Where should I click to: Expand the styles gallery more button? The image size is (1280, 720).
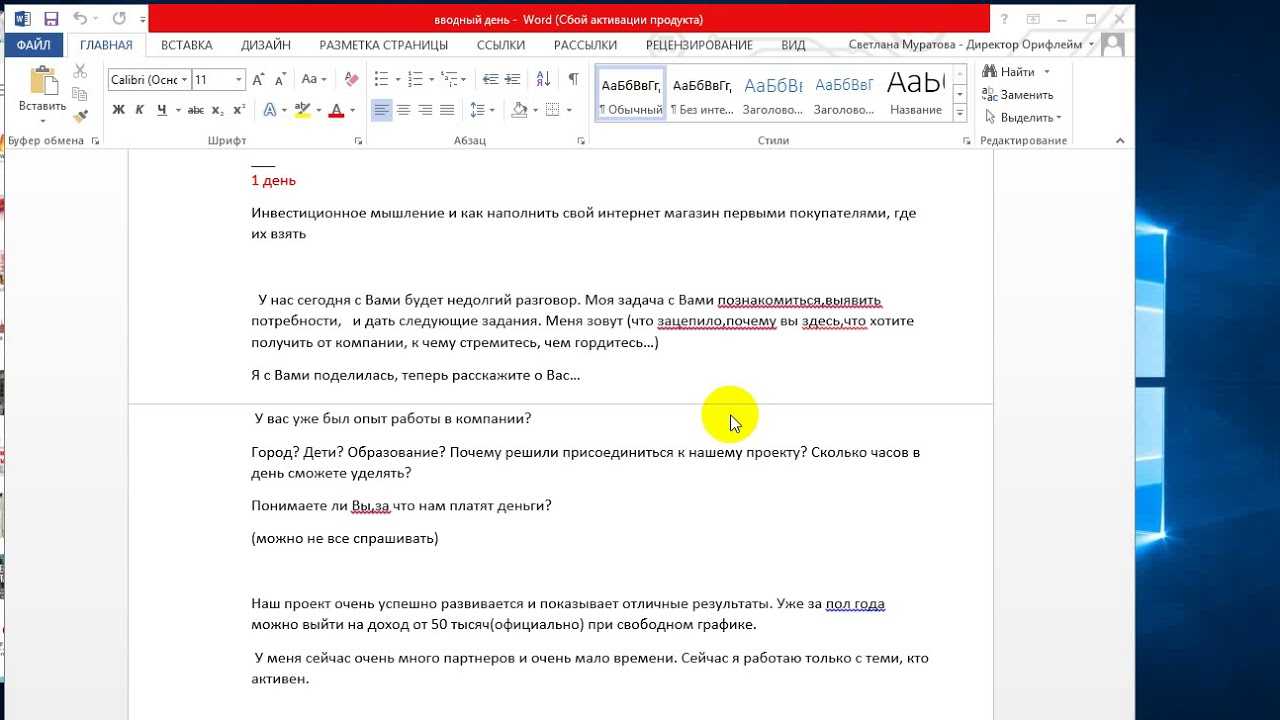[960, 113]
